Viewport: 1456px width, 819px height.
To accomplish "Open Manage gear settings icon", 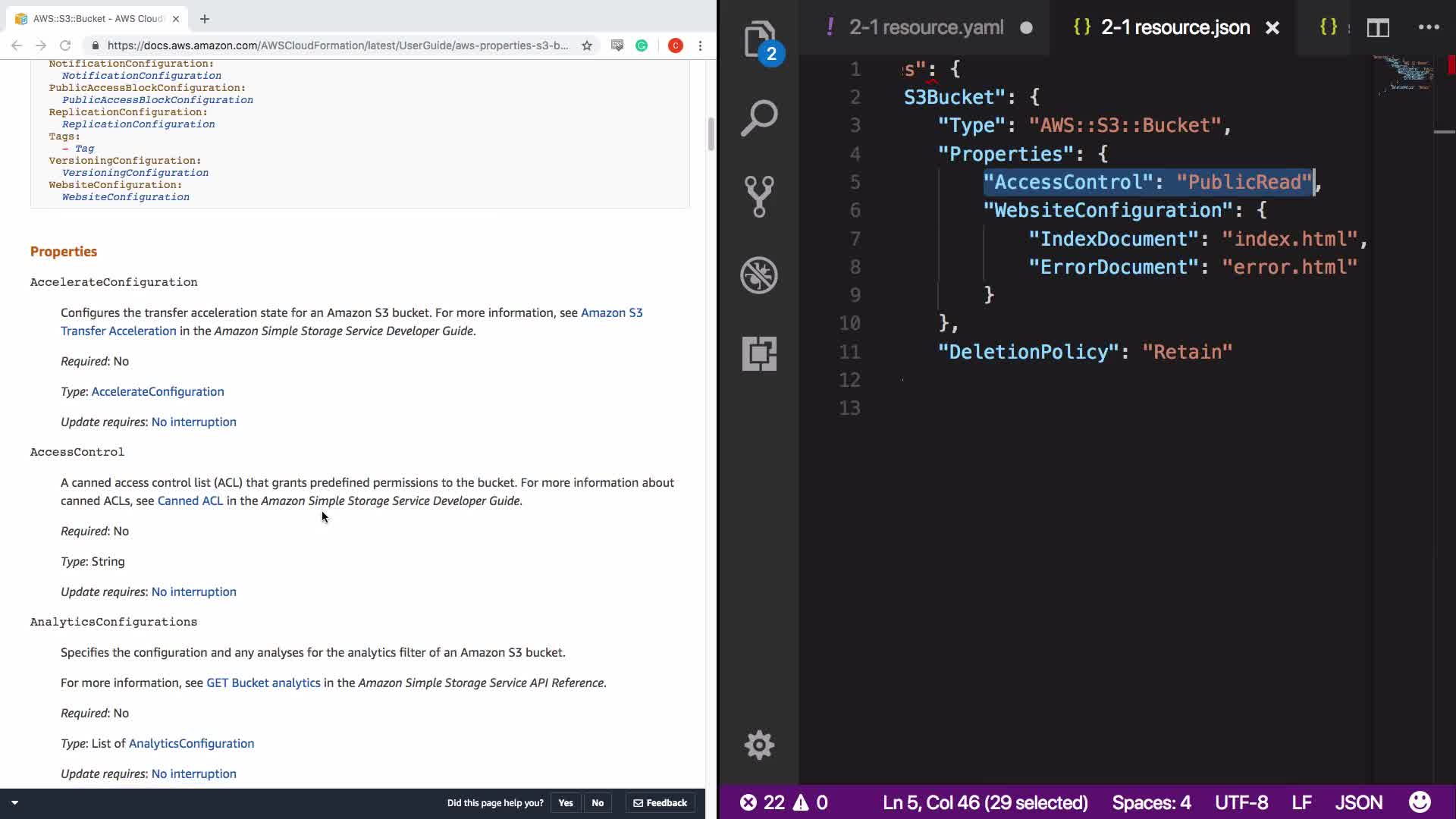I will tap(759, 745).
